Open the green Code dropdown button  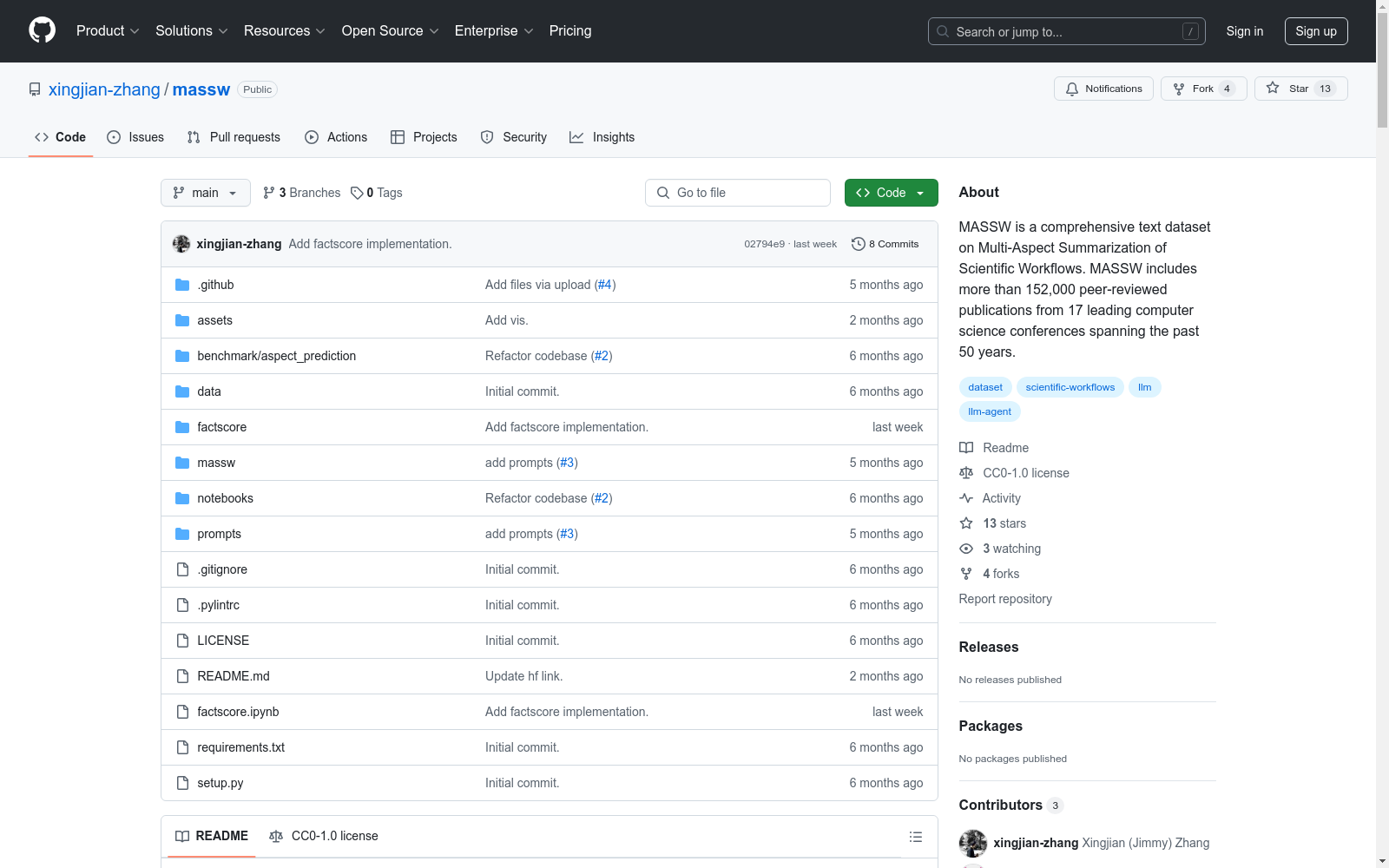coord(891,193)
